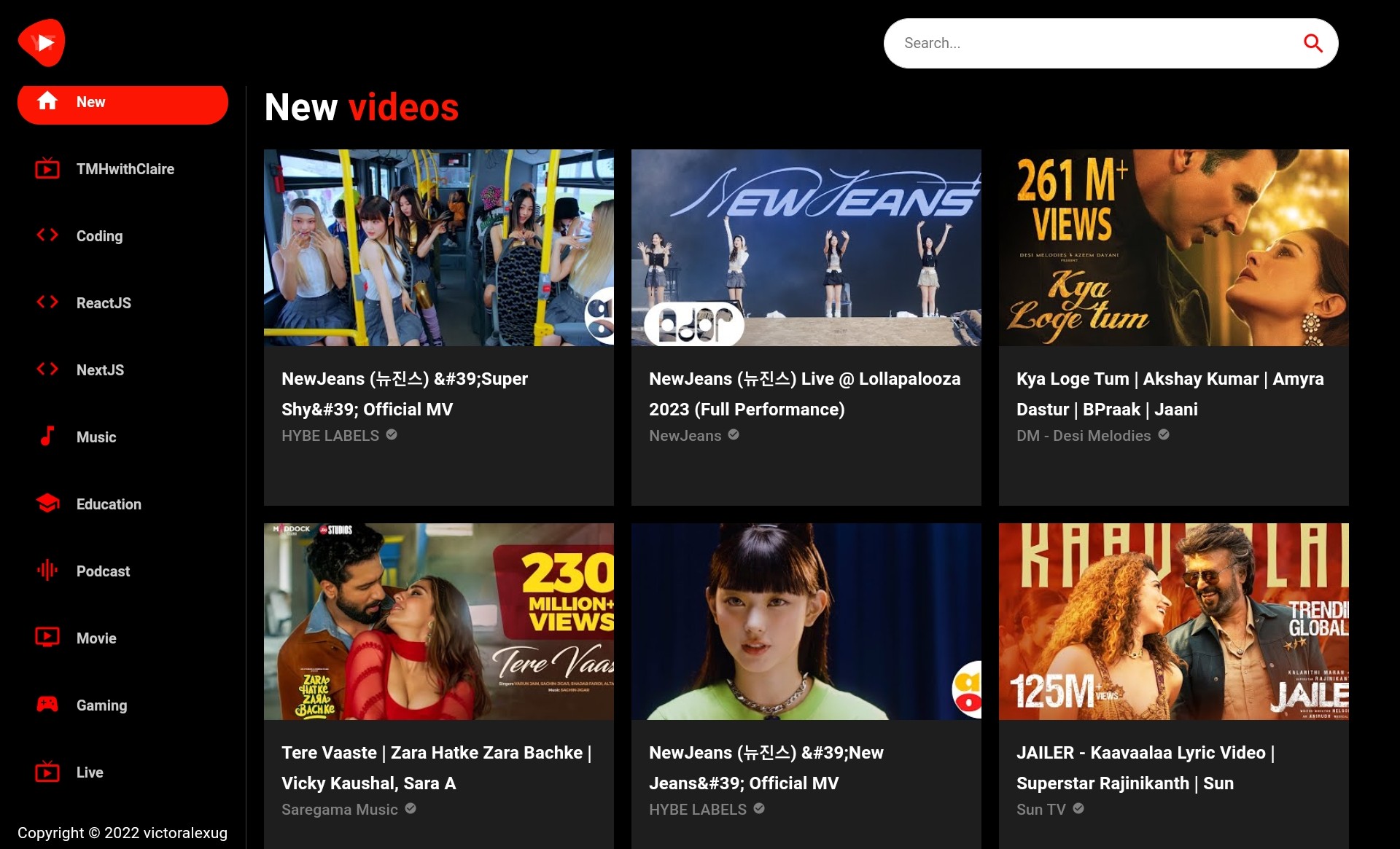Click the Copyright 2022 victoralexug text
The width and height of the screenshot is (1400, 849).
[x=122, y=833]
